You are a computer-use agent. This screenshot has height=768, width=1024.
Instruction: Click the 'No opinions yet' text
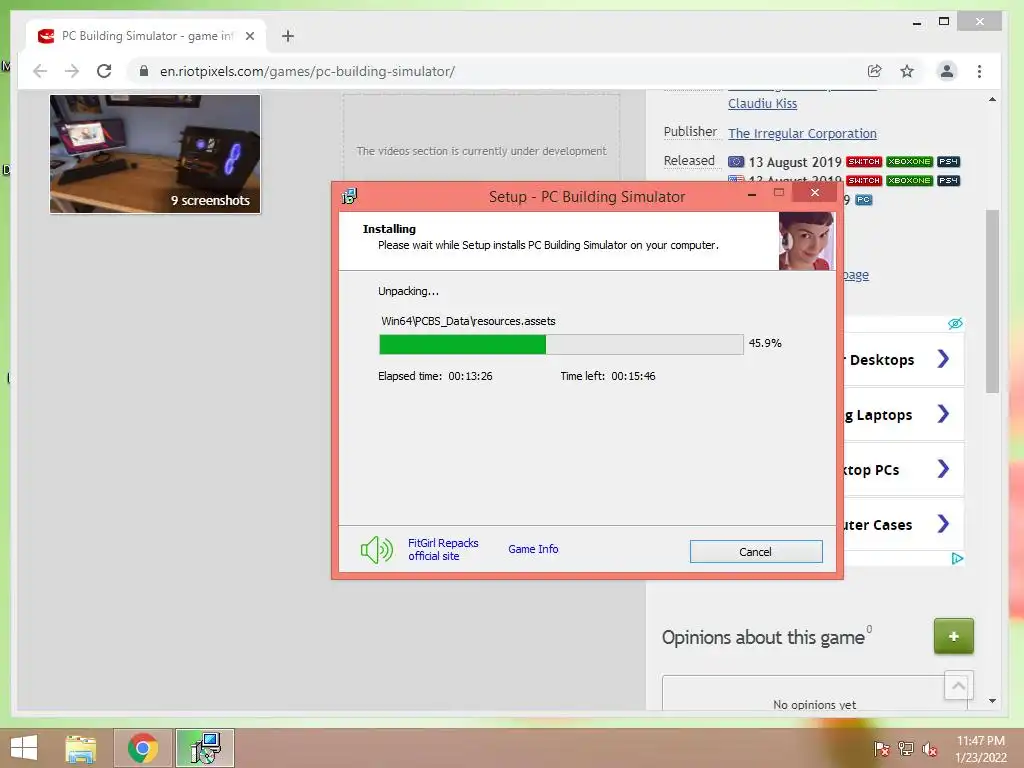(814, 704)
